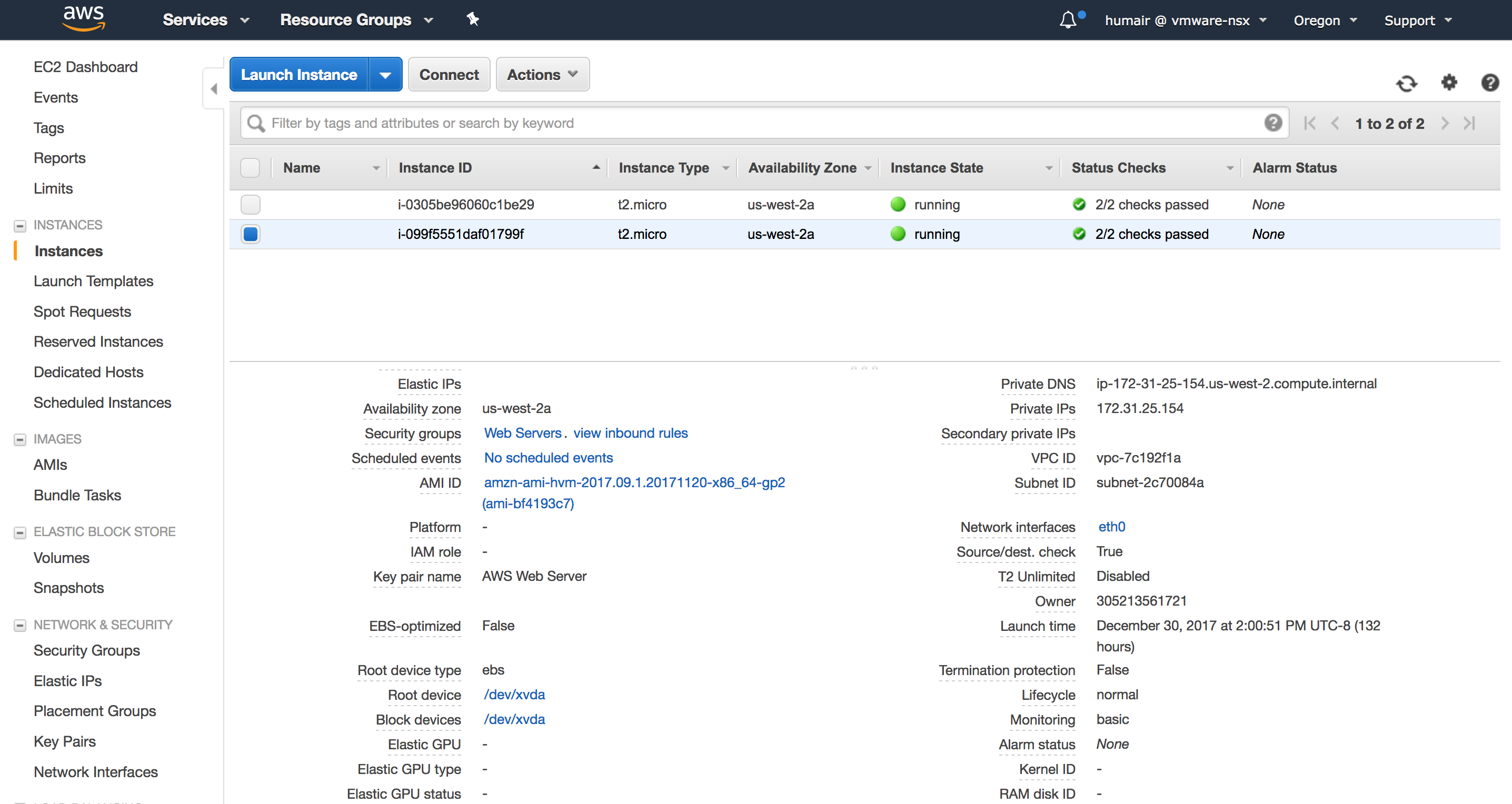Select instance i-0305be96060c1be29 checkbox
Viewport: 1512px width, 804px height.
pos(250,205)
